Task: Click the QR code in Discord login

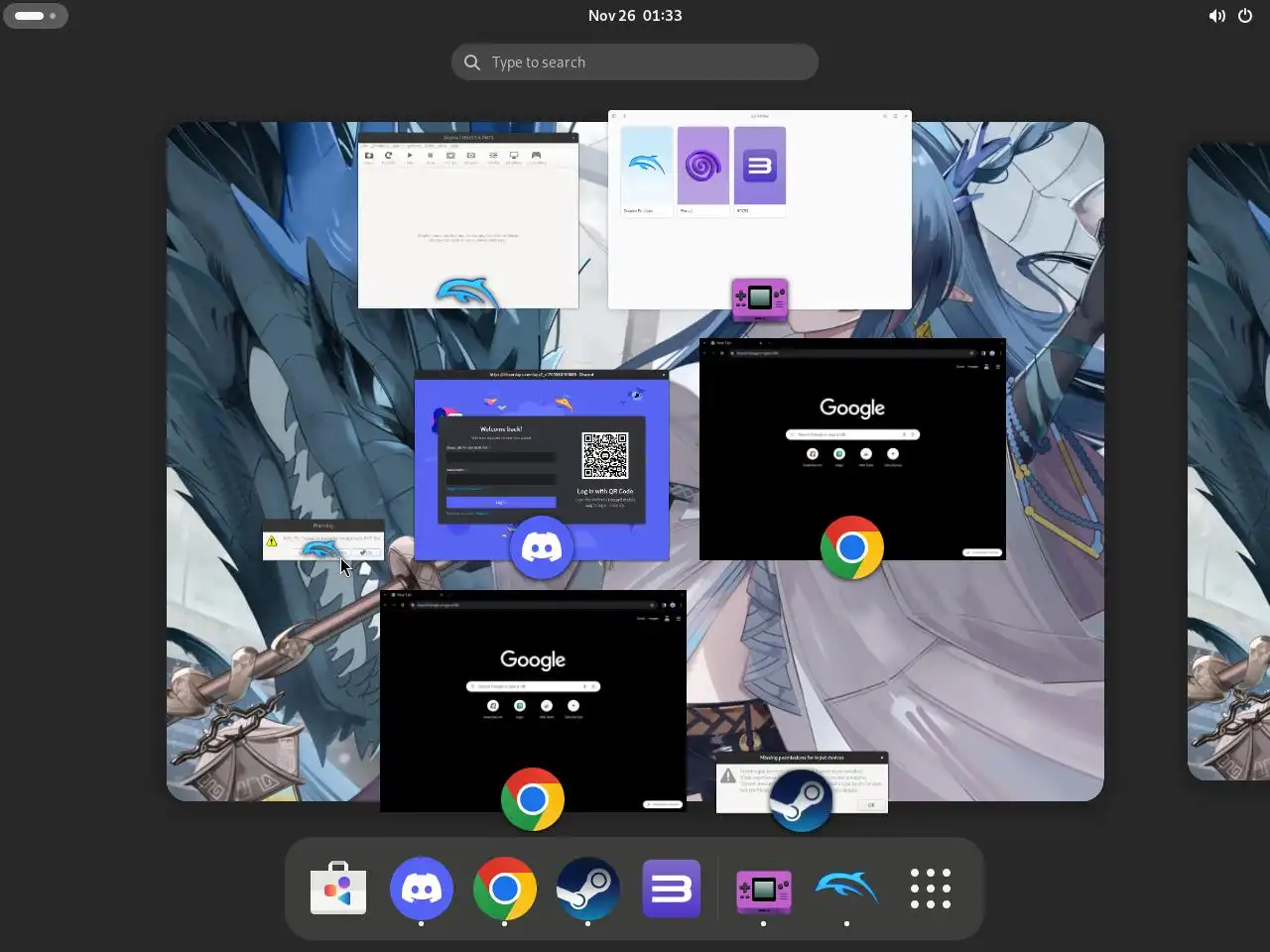Action: [605, 457]
